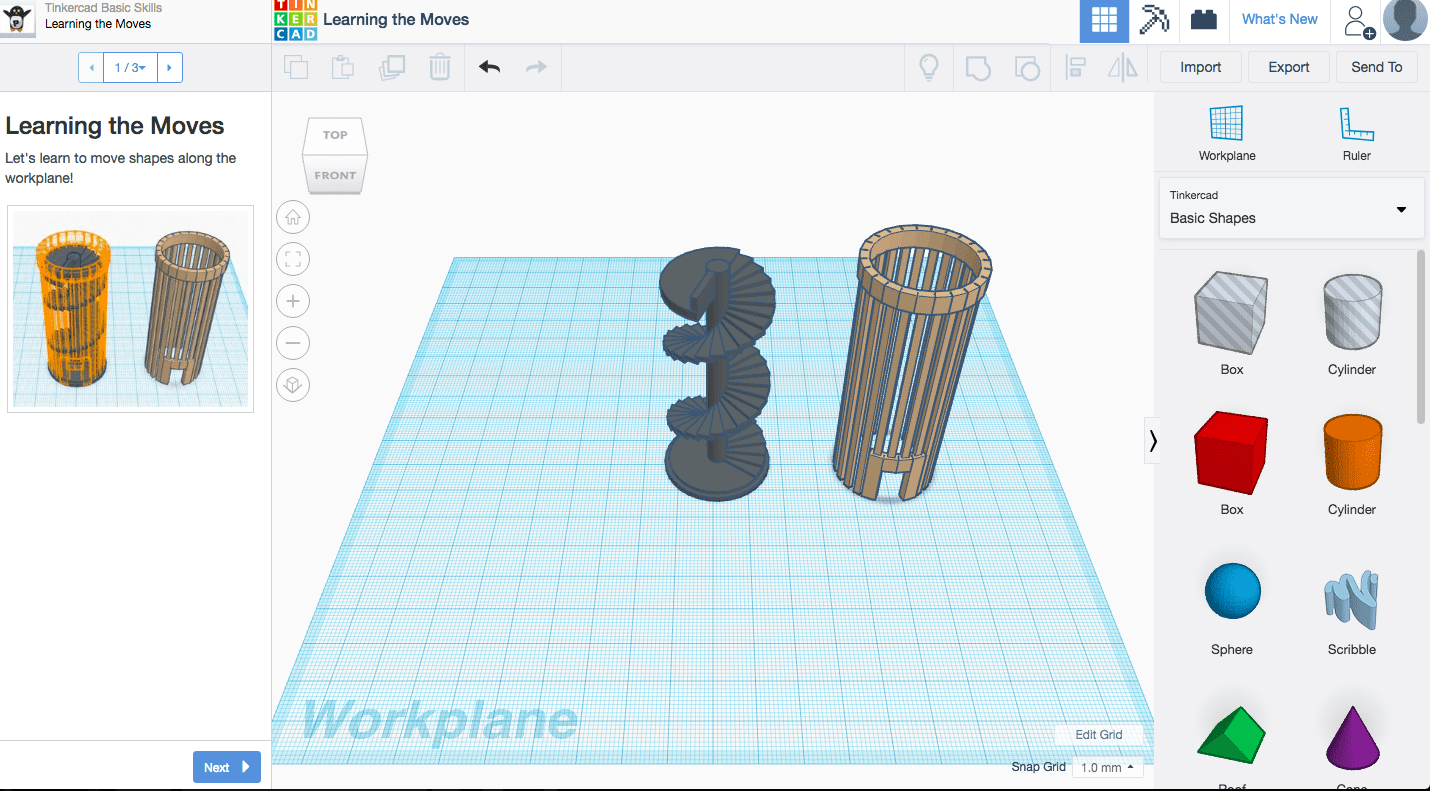The width and height of the screenshot is (1430, 791).
Task: Click the Edit Grid button
Action: pyautogui.click(x=1099, y=734)
